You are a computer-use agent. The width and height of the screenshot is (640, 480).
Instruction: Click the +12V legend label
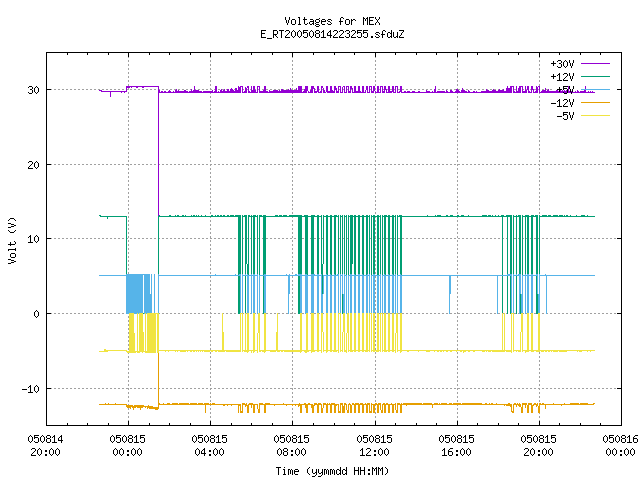coord(562,77)
